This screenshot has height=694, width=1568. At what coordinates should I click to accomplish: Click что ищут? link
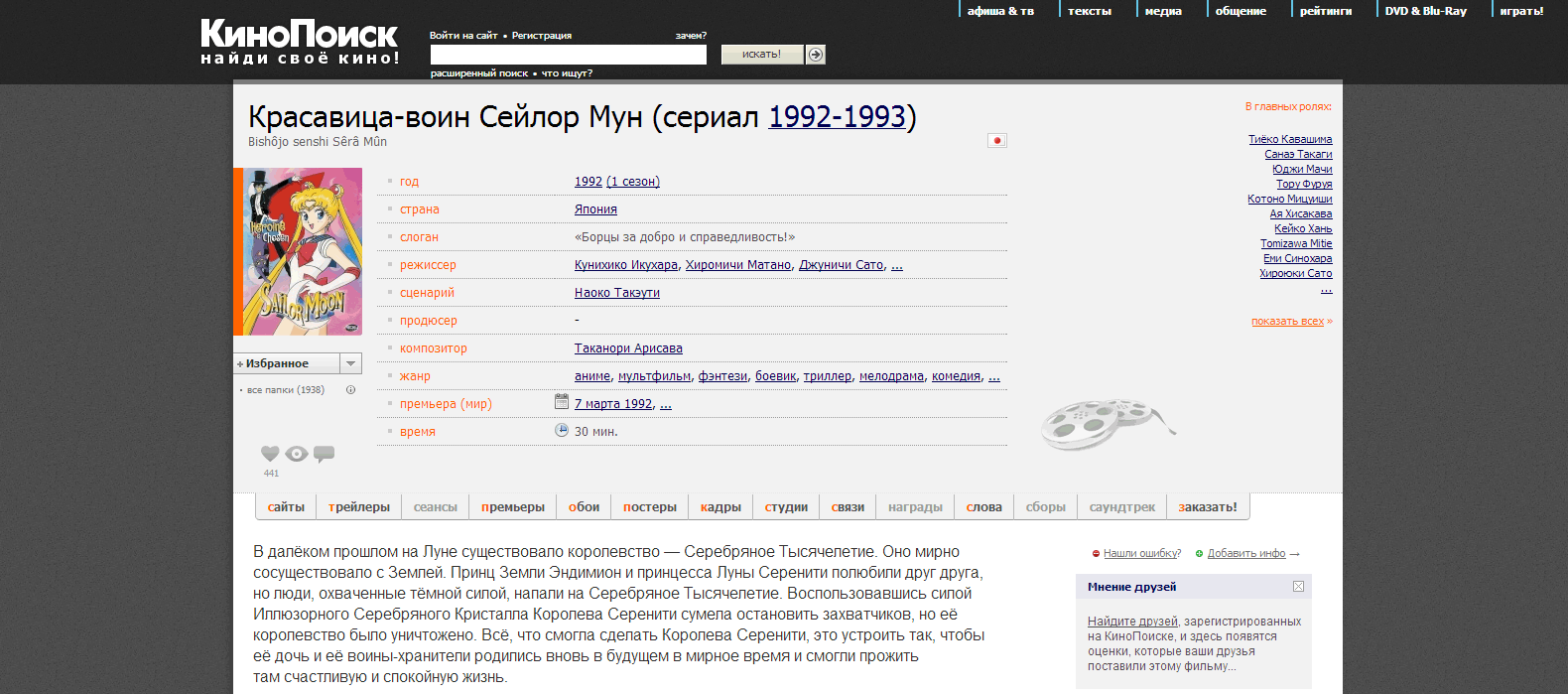567,73
